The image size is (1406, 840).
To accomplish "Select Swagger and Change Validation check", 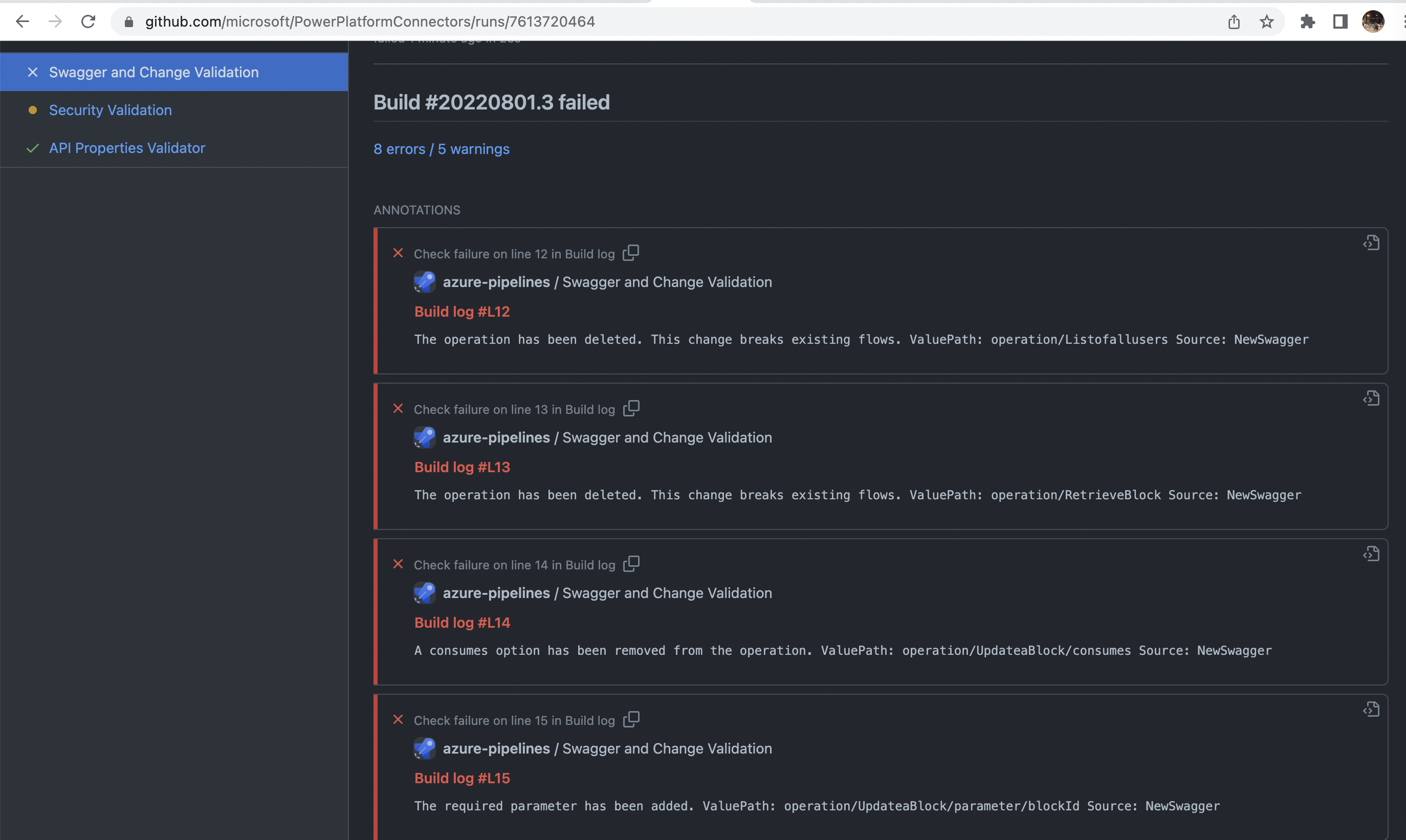I will pyautogui.click(x=153, y=73).
